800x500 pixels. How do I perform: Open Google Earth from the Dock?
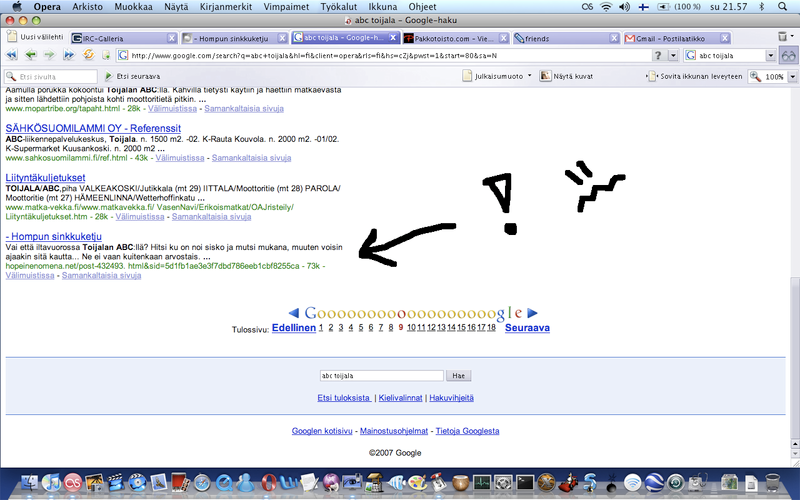point(654,482)
